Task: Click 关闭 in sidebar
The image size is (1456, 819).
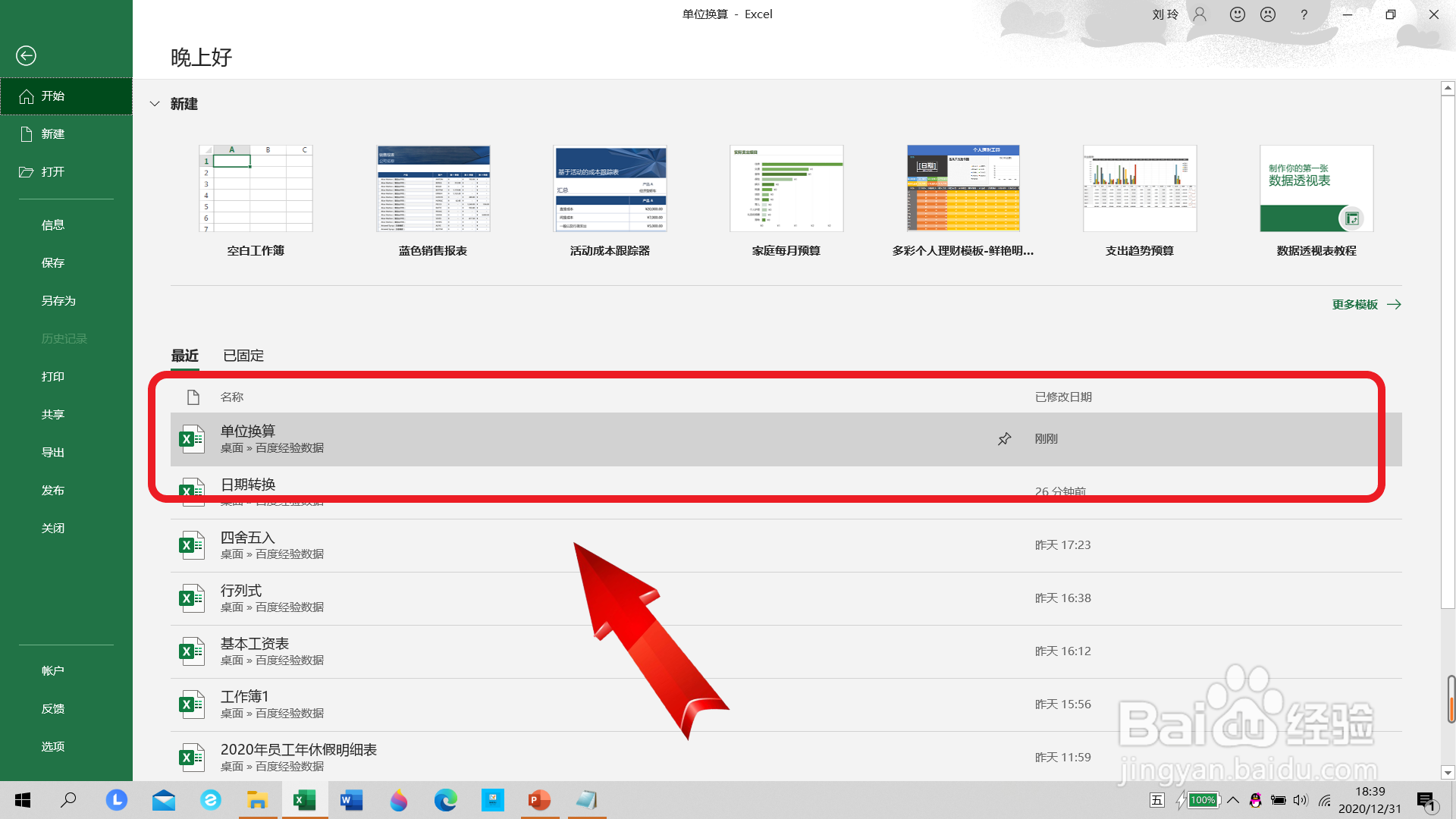Action: [67, 529]
